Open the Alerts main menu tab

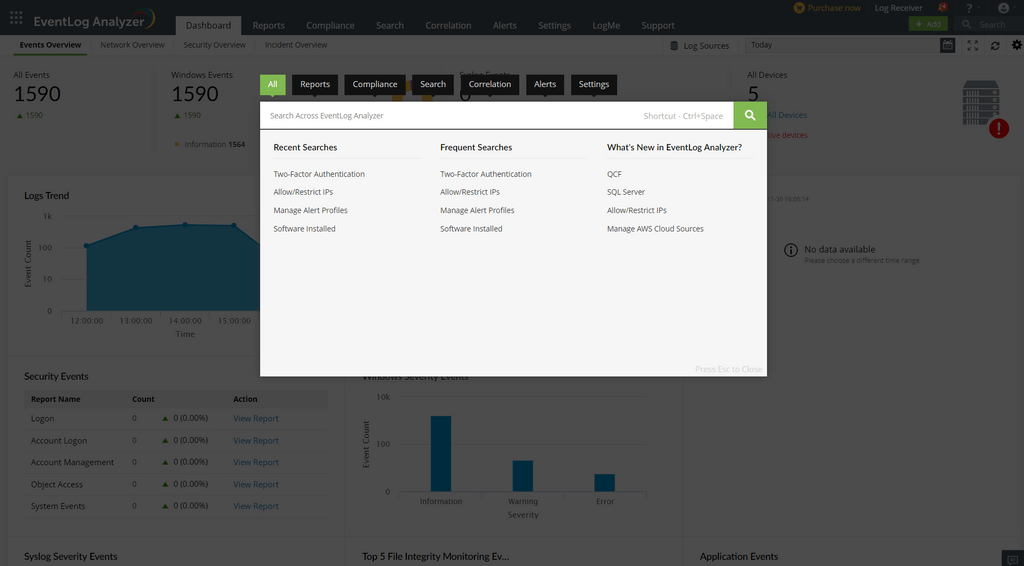tap(505, 25)
